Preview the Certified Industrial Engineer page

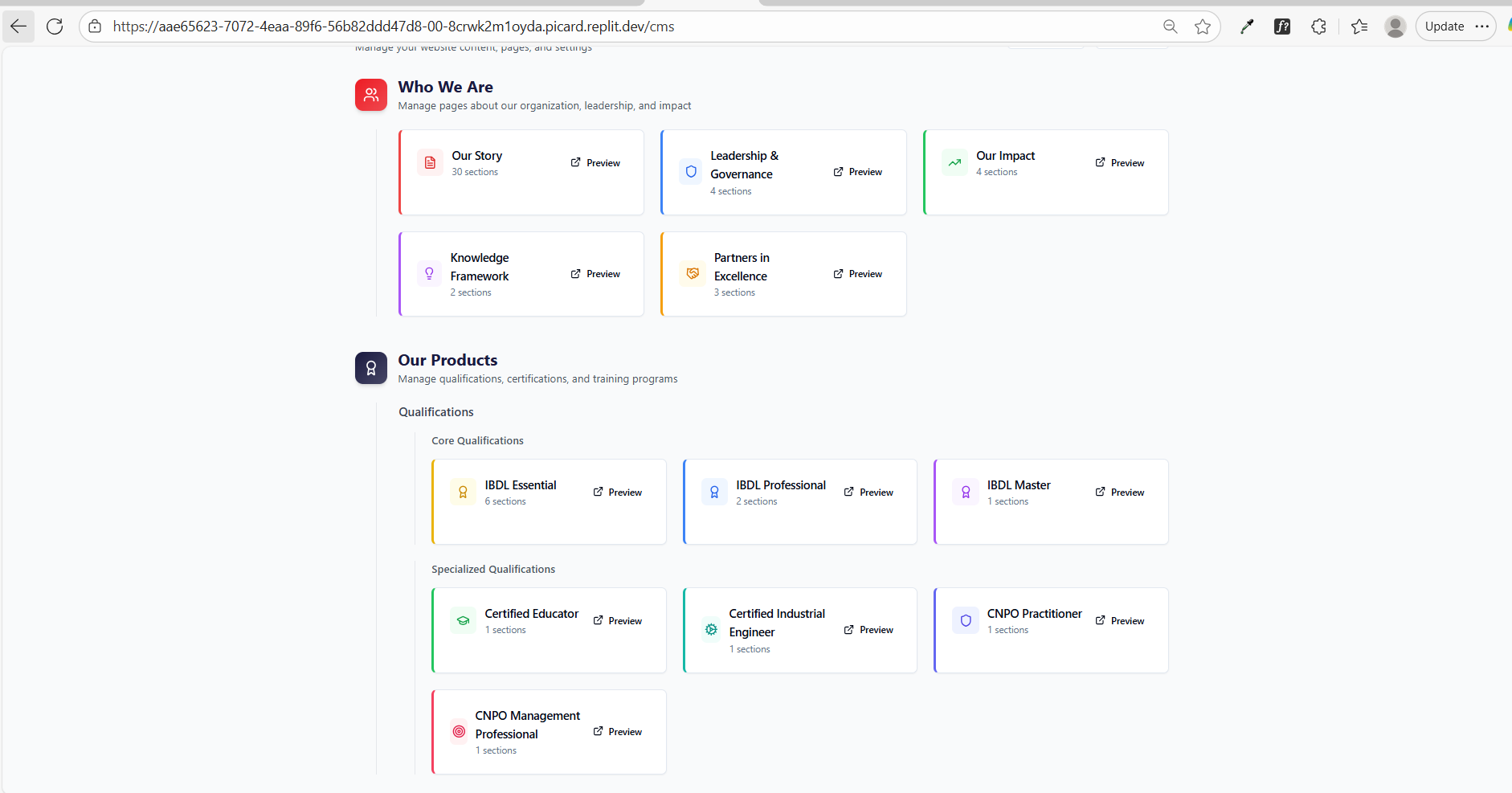[x=868, y=630]
